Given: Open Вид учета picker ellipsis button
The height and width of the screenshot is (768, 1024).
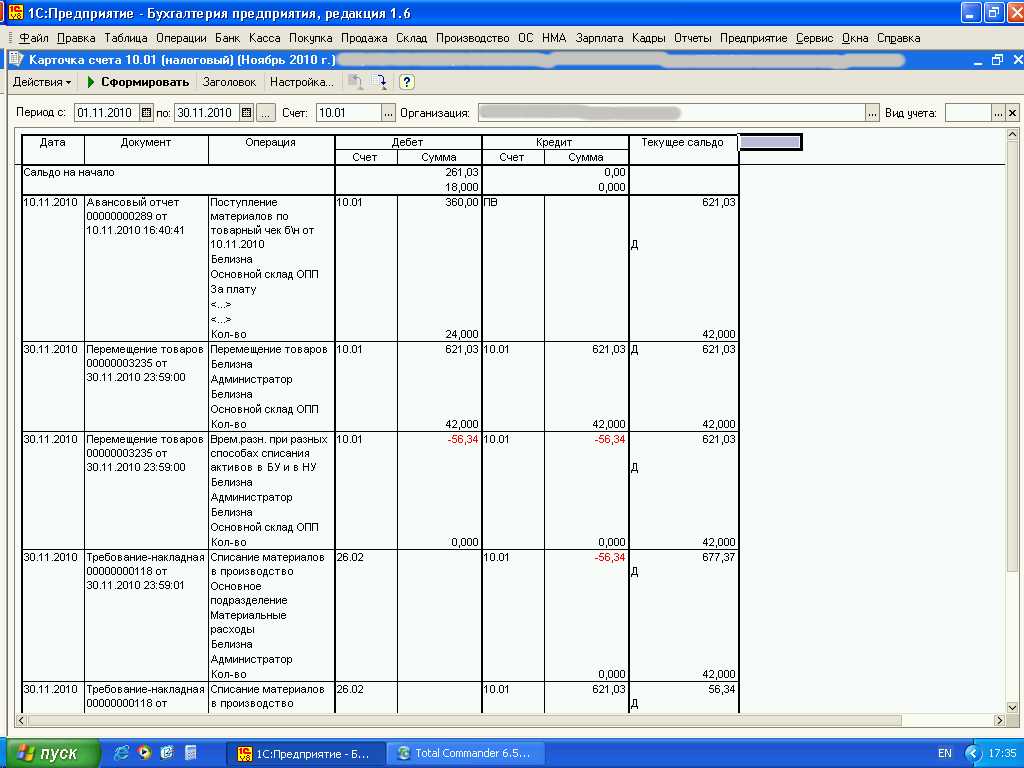Looking at the screenshot, I should pos(998,113).
